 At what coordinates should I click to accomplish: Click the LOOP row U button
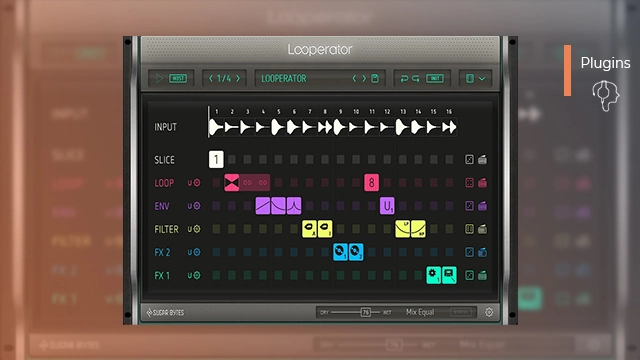[x=189, y=183]
